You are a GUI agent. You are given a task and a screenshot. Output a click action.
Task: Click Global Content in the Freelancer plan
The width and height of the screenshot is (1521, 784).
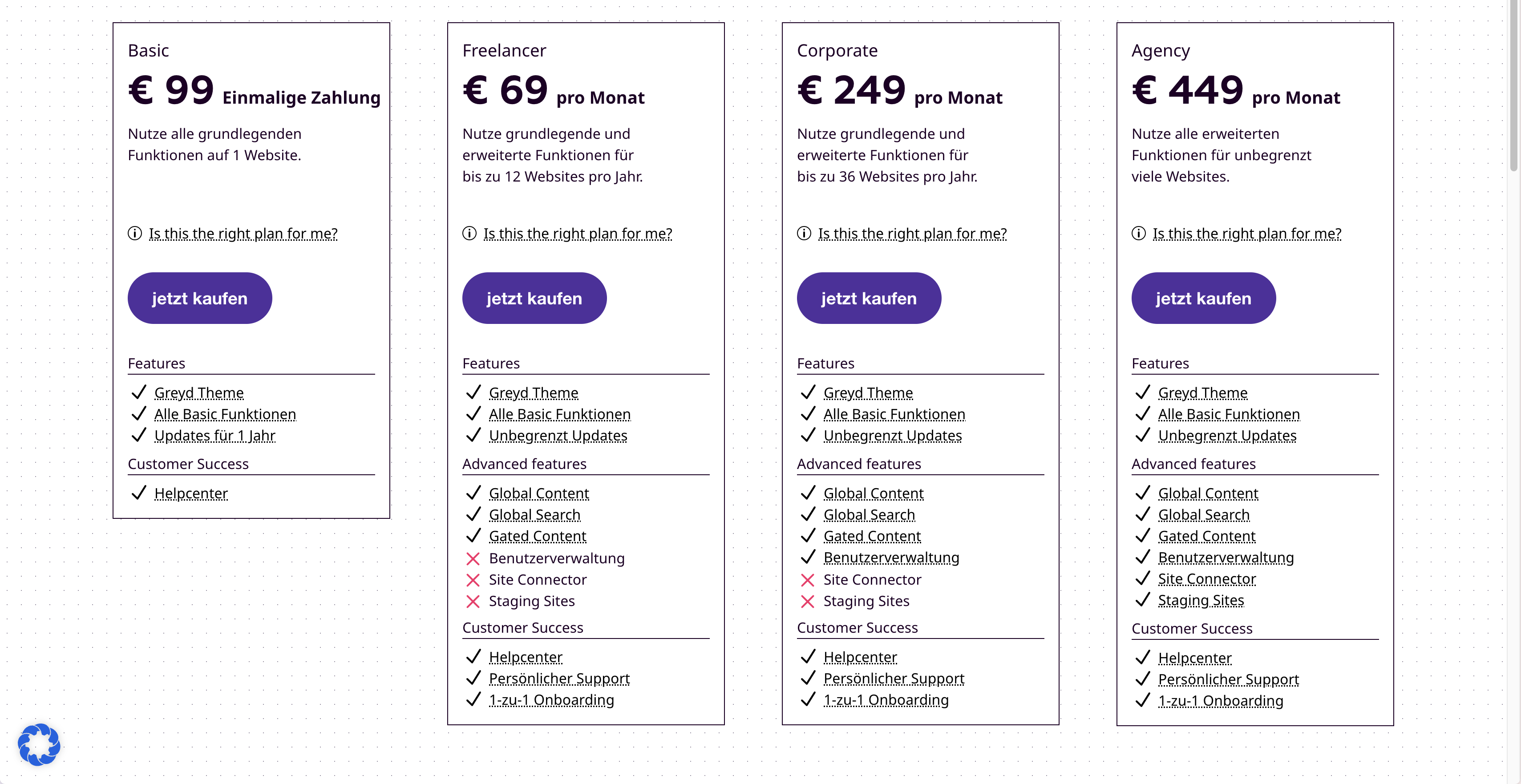tap(539, 493)
